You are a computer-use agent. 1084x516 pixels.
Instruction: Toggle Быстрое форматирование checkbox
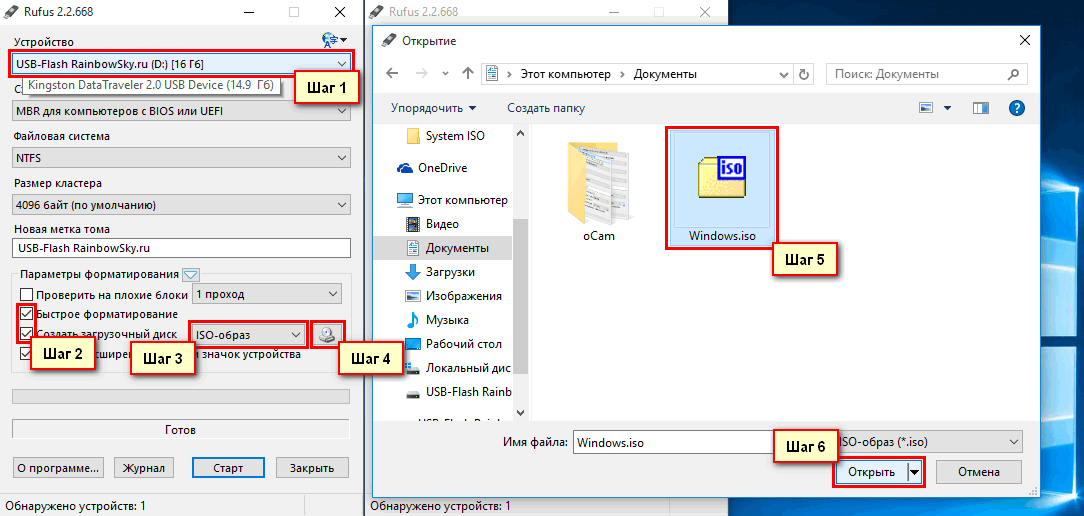click(27, 314)
